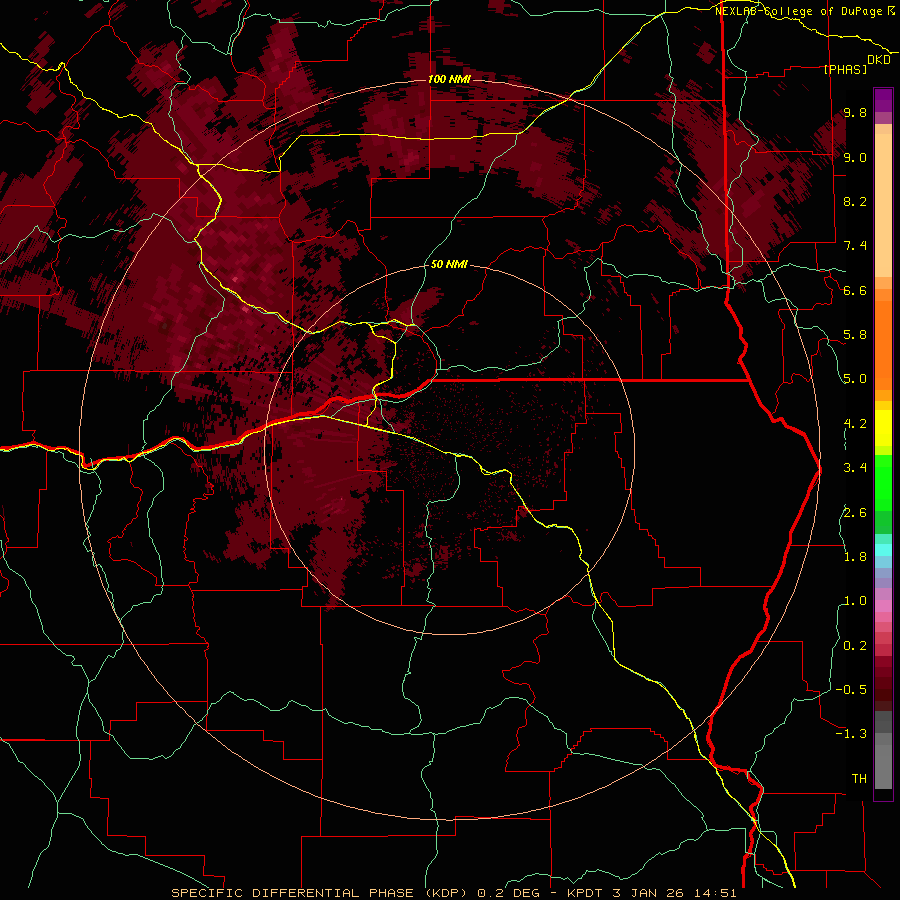
Task: Click the 0.2 value on the color scale
Action: point(855,645)
